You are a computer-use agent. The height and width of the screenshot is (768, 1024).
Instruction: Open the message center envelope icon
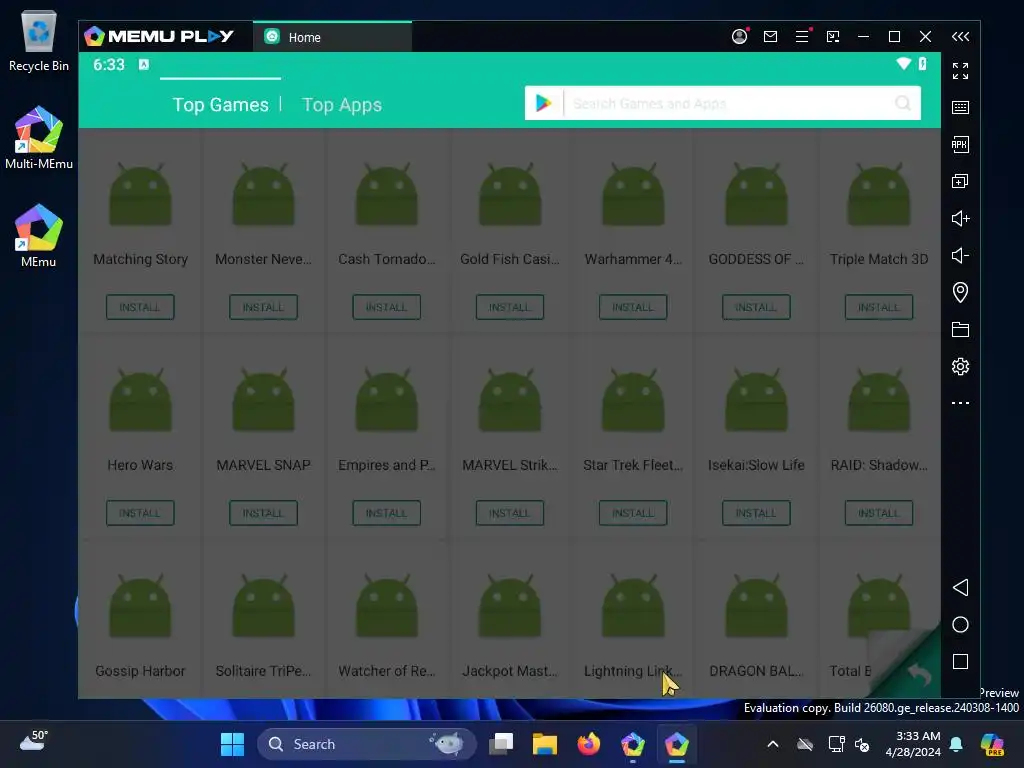[771, 37]
